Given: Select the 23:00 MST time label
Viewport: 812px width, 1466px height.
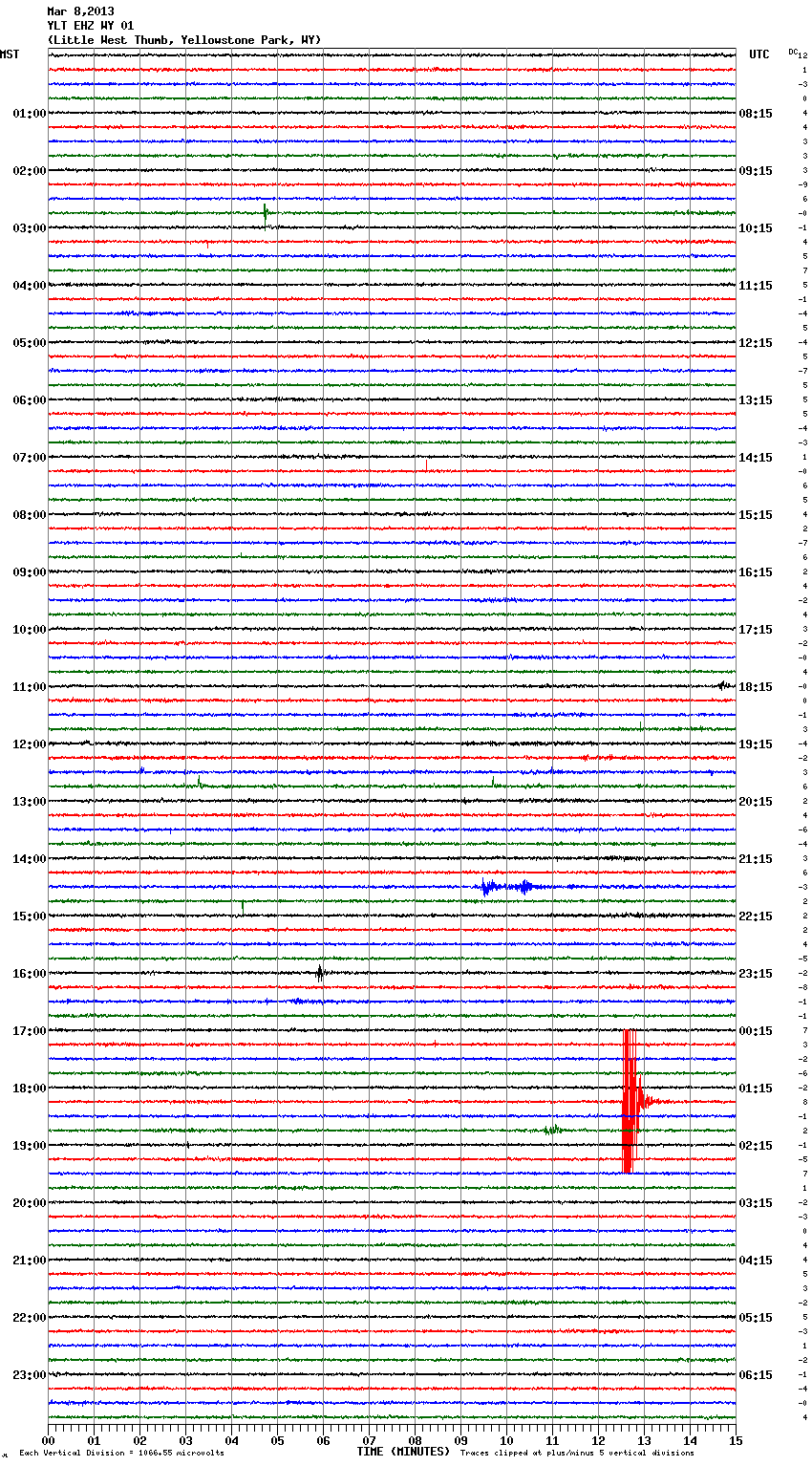Looking at the screenshot, I should (x=30, y=1375).
